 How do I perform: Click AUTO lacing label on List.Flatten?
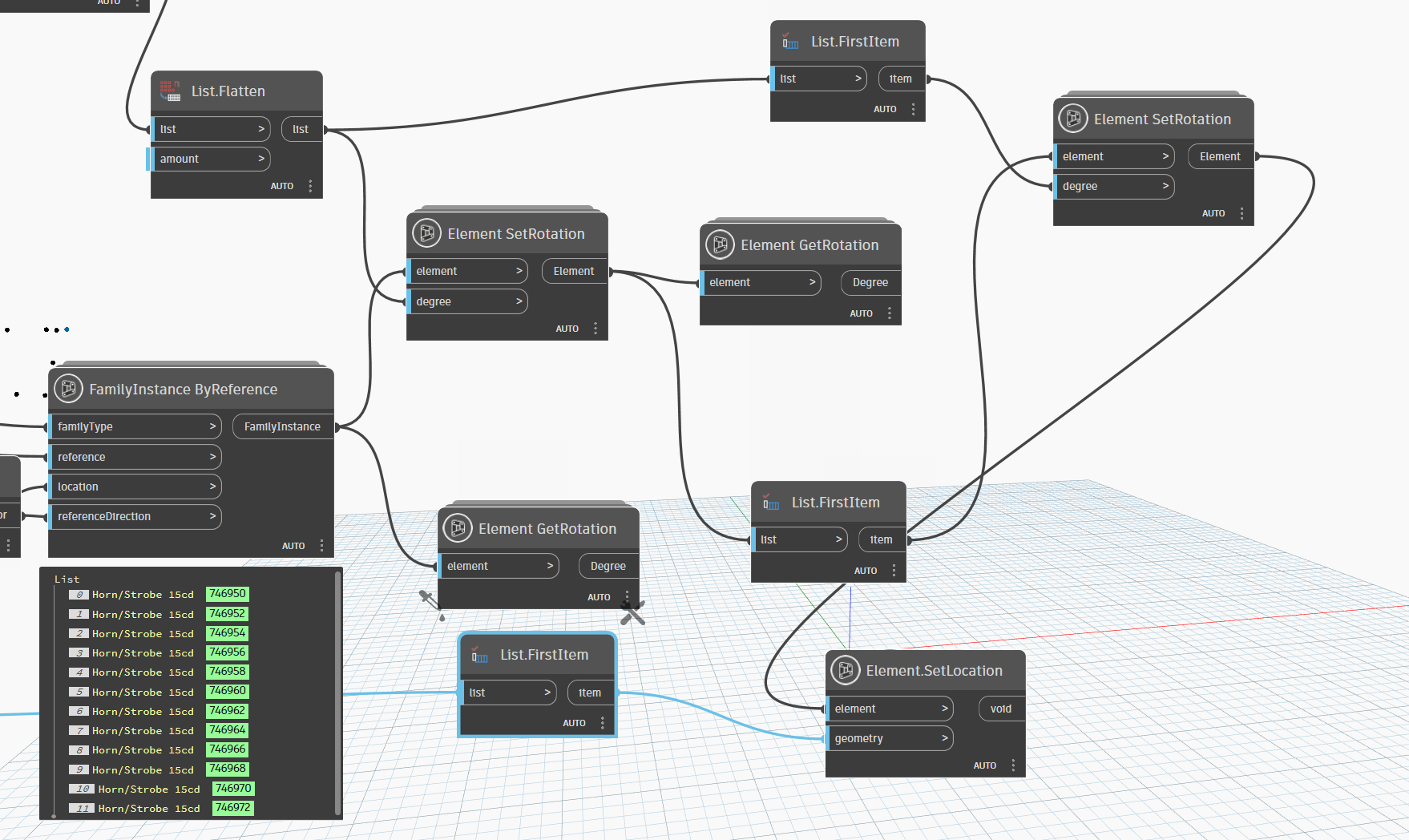point(282,186)
